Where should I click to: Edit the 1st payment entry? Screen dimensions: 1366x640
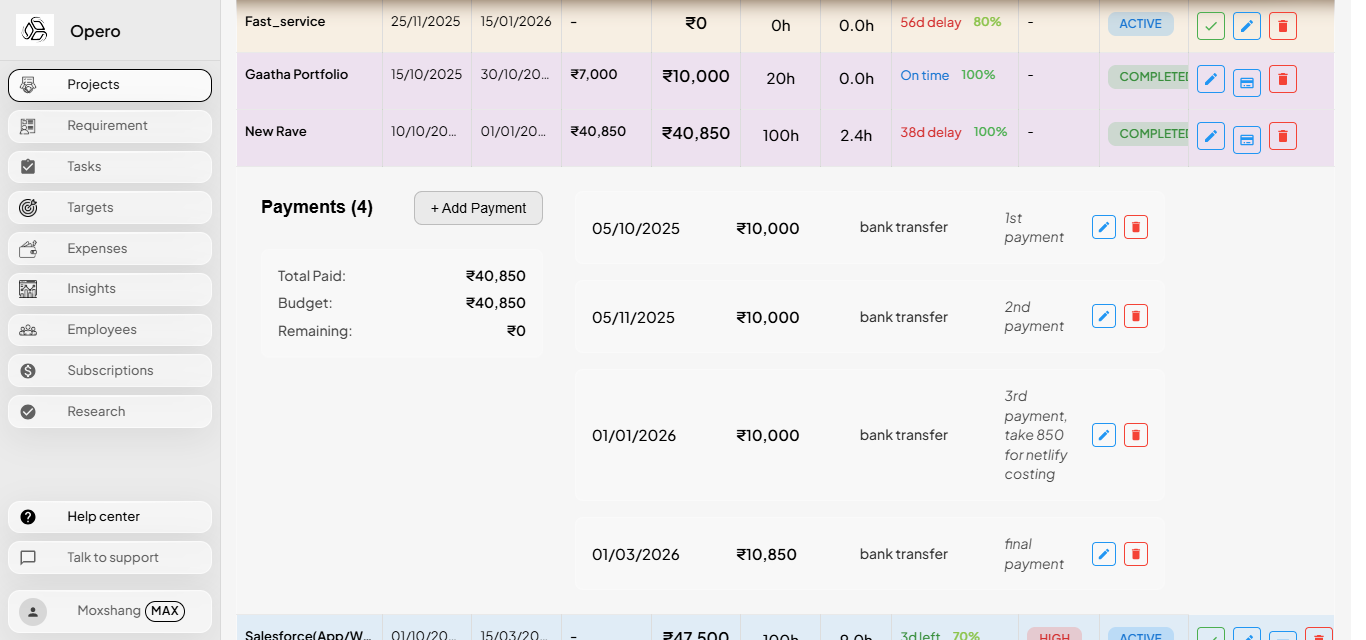point(1103,227)
